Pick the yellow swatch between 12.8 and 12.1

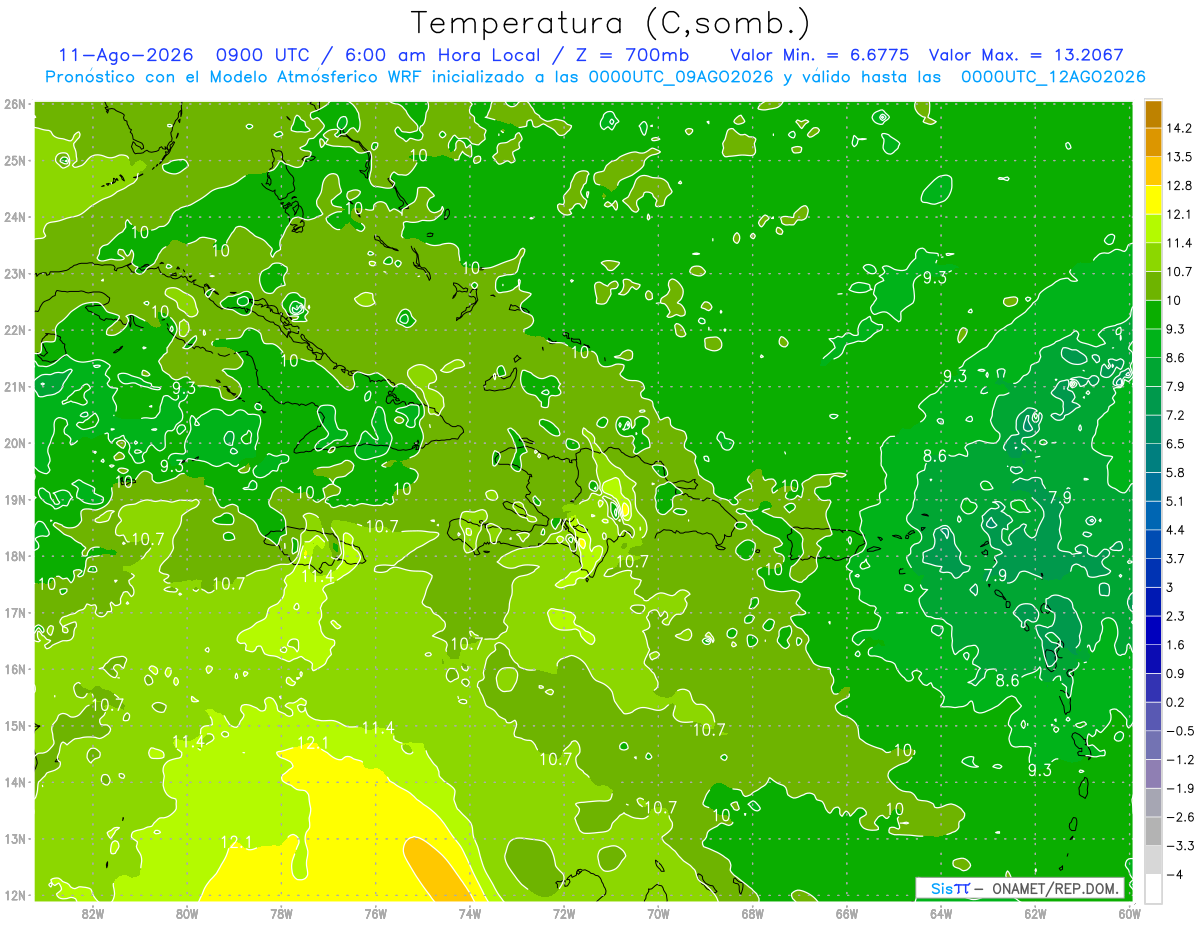click(1153, 199)
